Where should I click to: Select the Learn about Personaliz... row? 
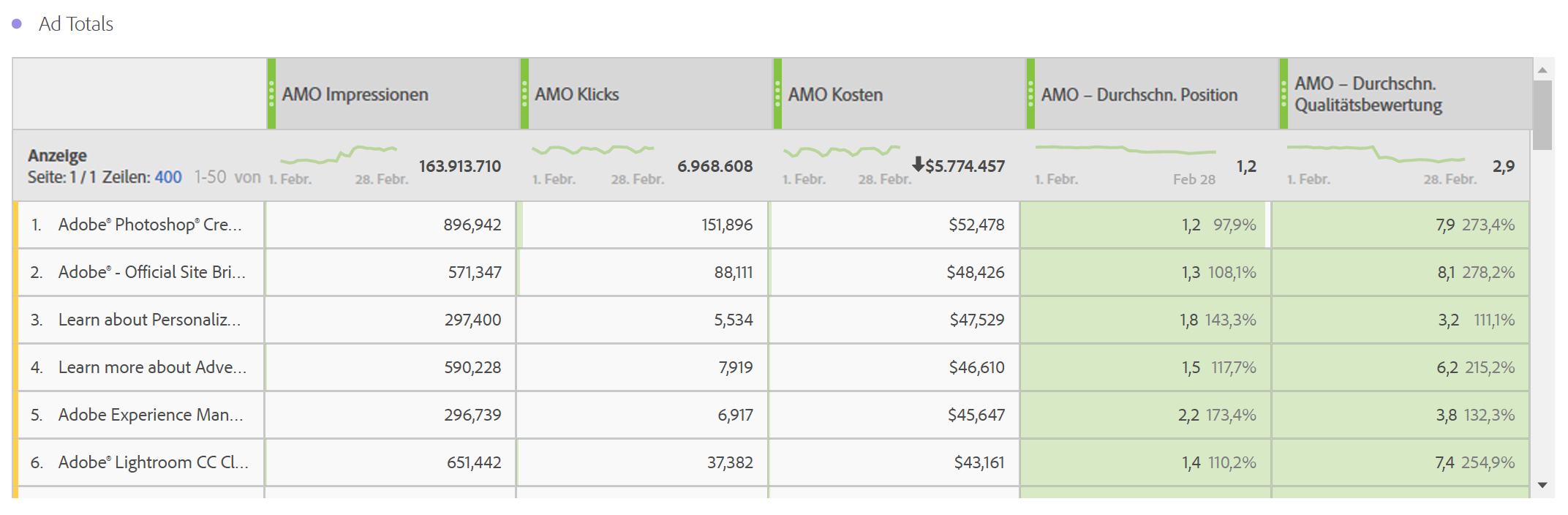tap(149, 320)
